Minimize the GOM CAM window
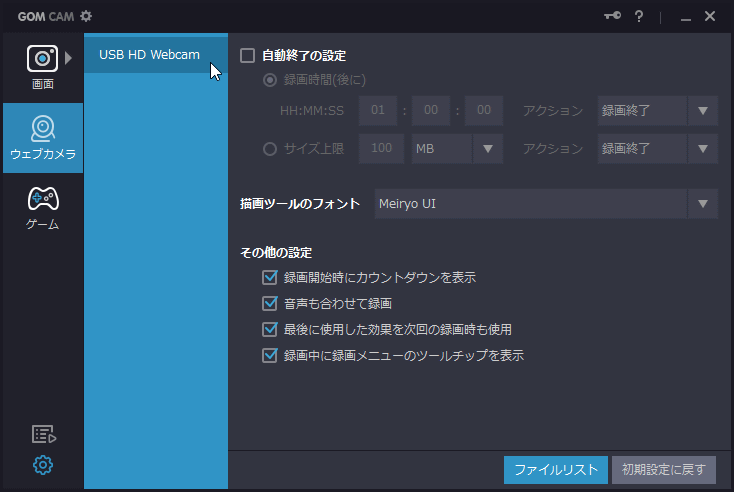734x492 pixels. click(x=686, y=18)
